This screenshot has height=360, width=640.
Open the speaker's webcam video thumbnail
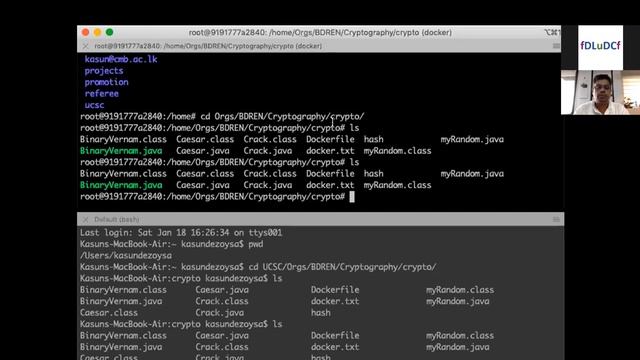click(600, 92)
